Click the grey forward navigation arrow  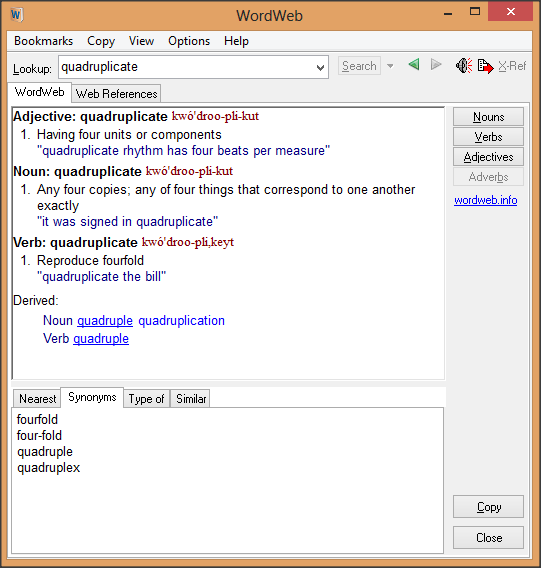[436, 65]
